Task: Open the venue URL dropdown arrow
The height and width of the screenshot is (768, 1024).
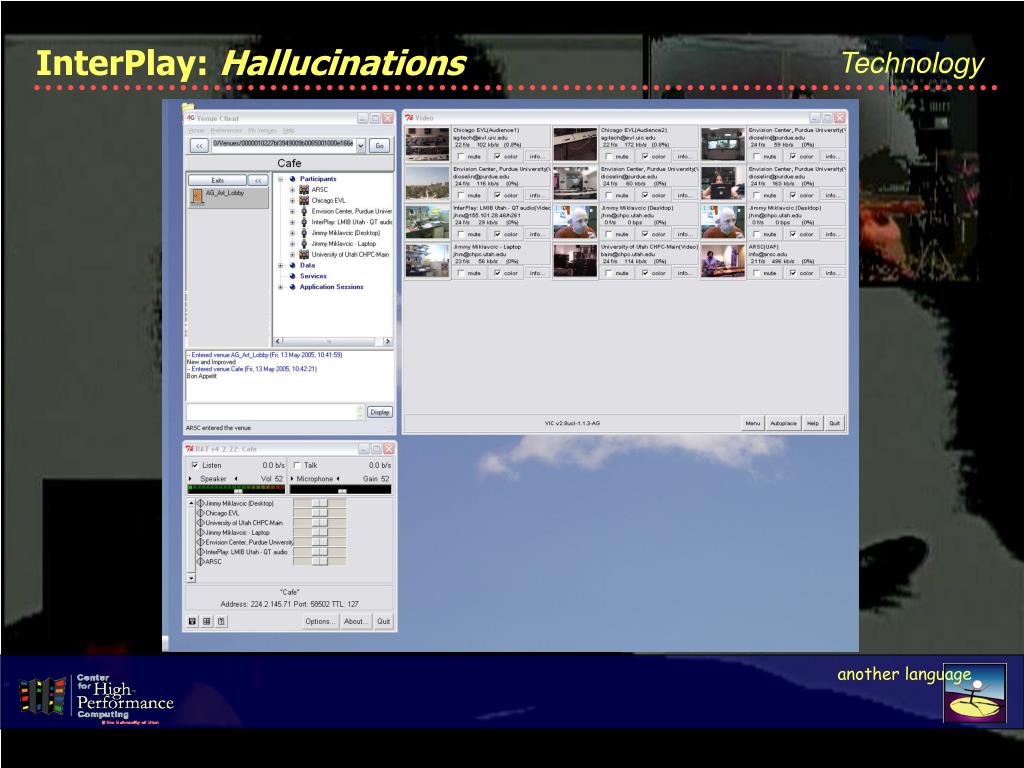Action: pos(360,146)
